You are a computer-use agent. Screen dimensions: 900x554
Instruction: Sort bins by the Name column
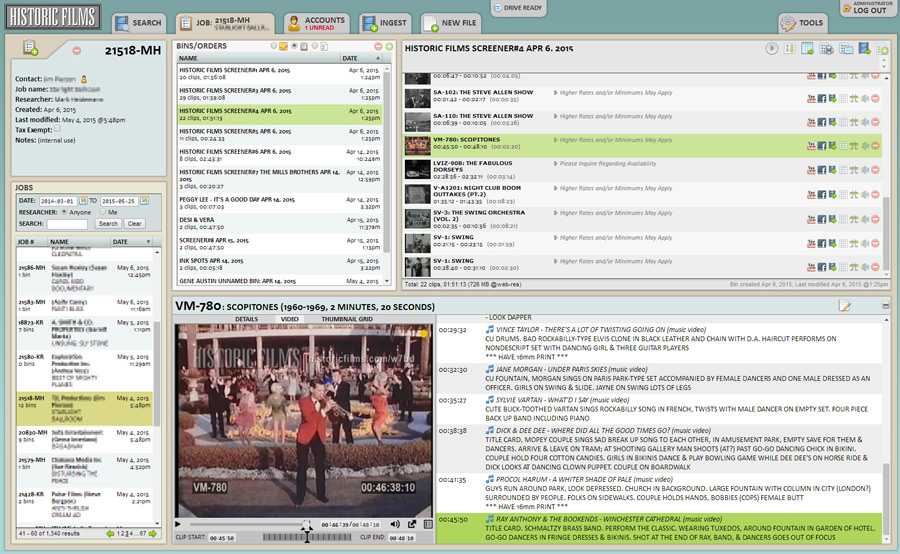(258, 58)
